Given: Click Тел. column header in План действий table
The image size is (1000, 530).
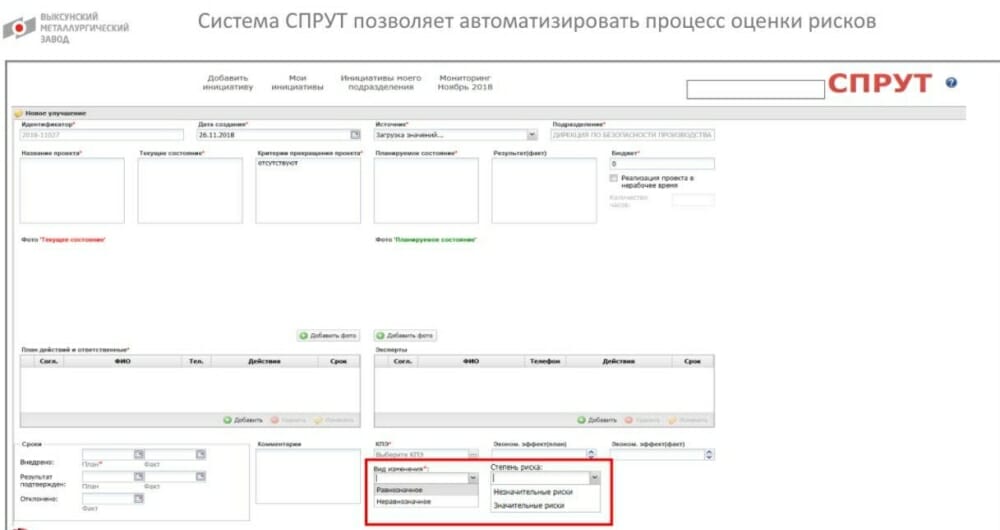Looking at the screenshot, I should tap(196, 361).
